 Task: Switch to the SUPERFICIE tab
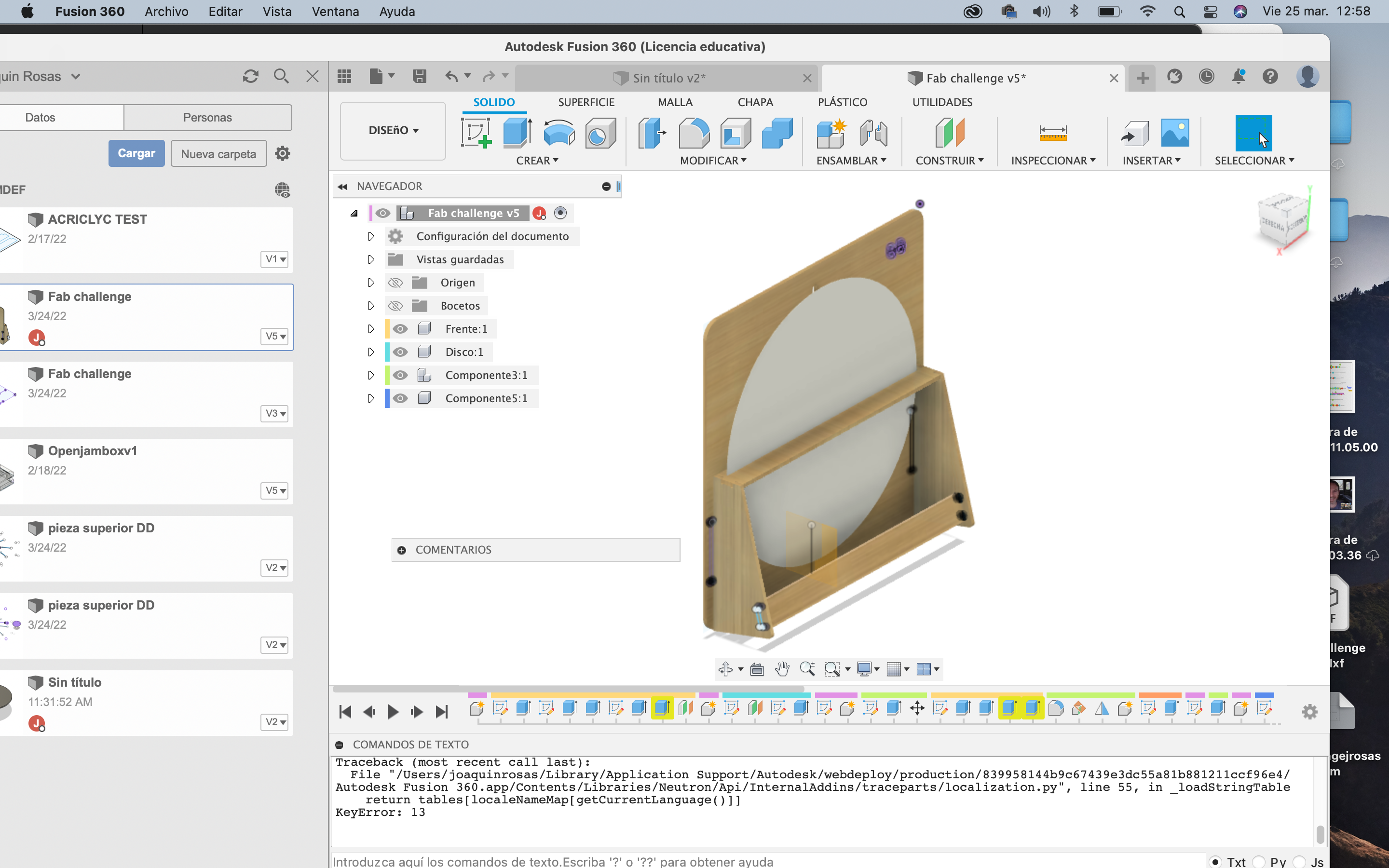[586, 102]
